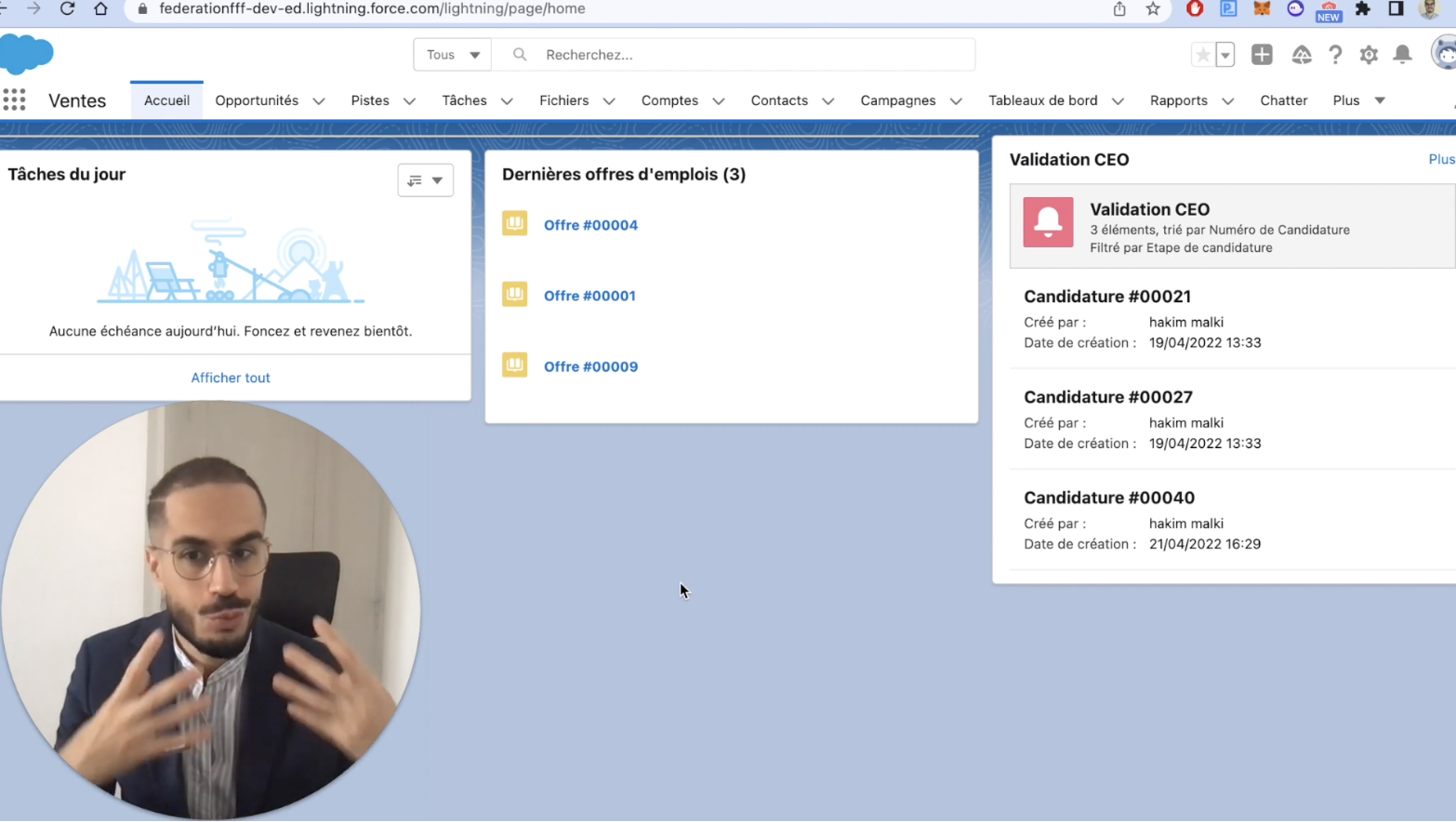This screenshot has width=1456, height=822.
Task: Click the Afficher tout link
Action: click(x=231, y=378)
